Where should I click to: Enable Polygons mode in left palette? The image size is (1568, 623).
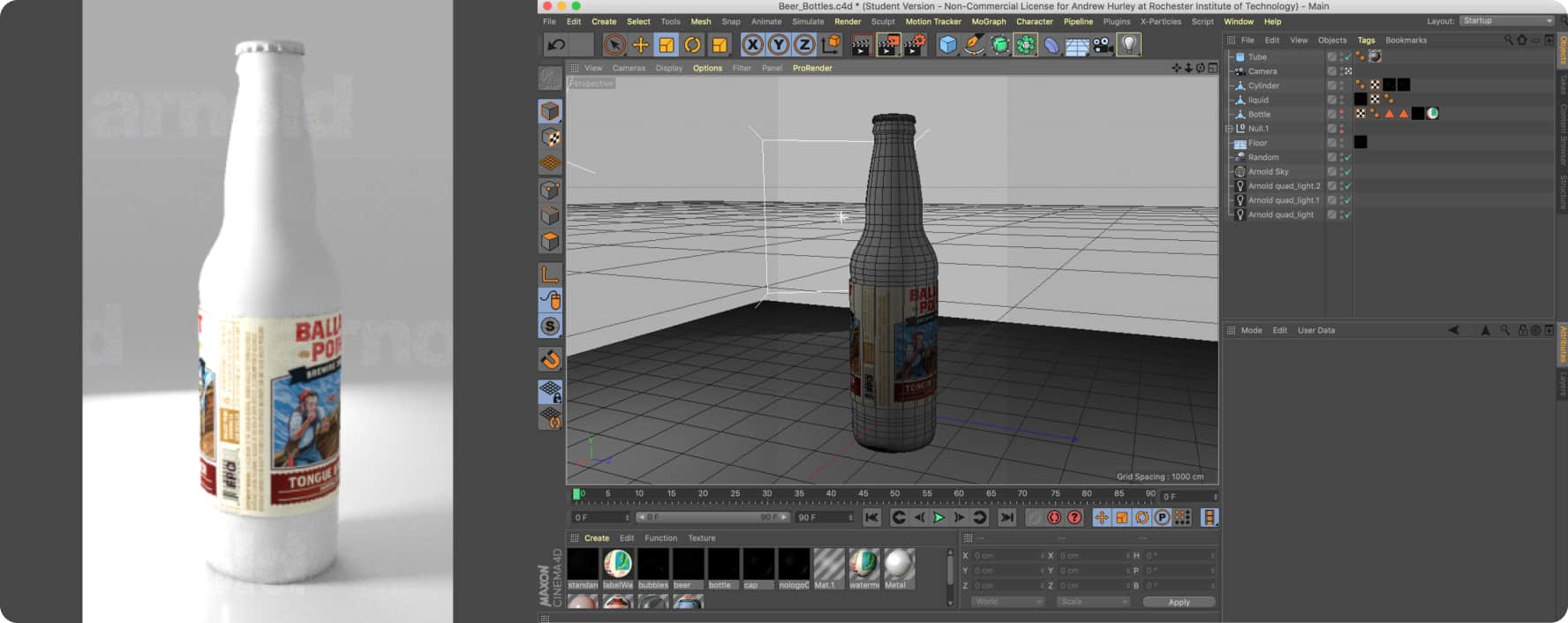[x=550, y=241]
